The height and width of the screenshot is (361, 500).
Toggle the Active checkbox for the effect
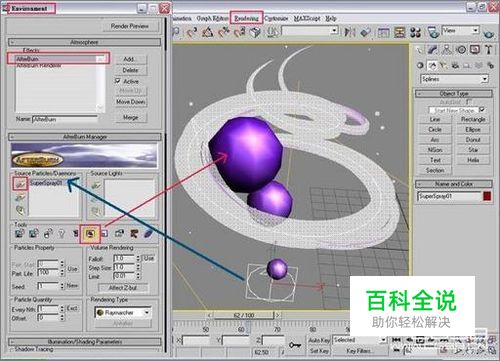point(118,81)
